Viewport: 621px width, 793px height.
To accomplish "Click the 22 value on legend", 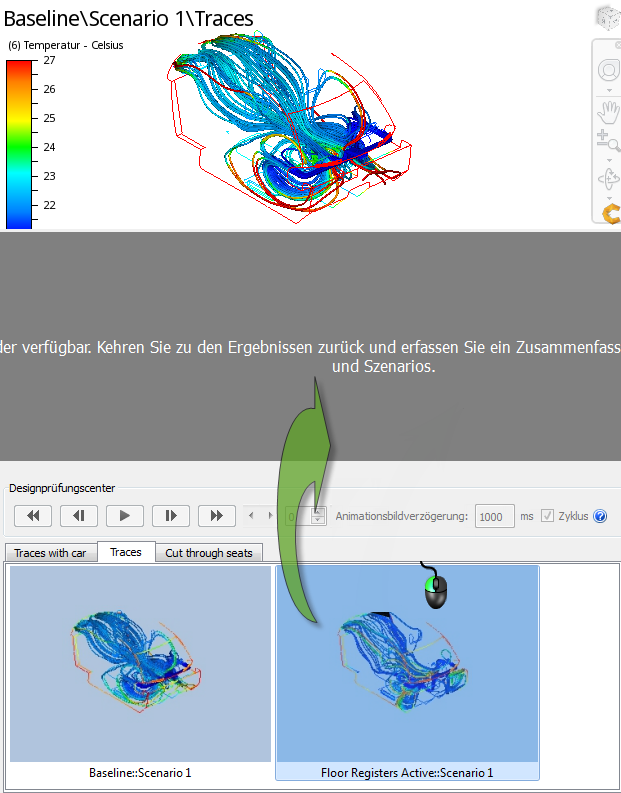I will (x=50, y=205).
